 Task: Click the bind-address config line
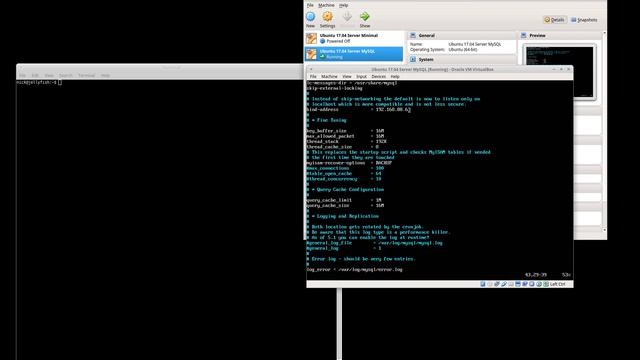[x=358, y=109]
